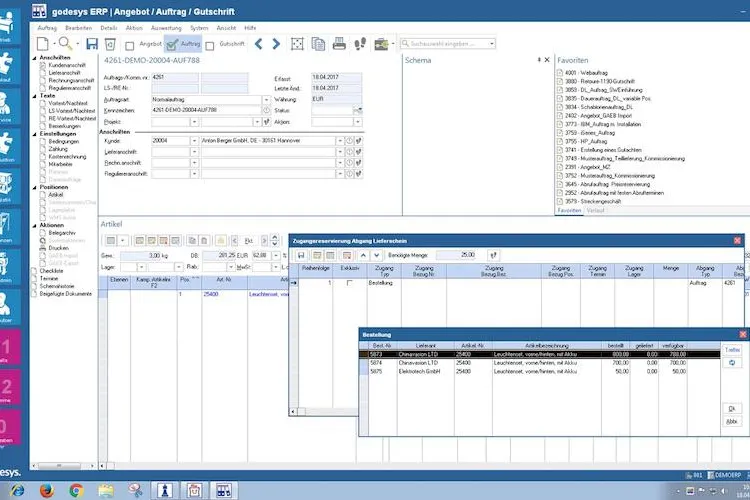The height and width of the screenshot is (500, 750).
Task: Select the Favoriten tab at panel bottom
Action: [569, 211]
